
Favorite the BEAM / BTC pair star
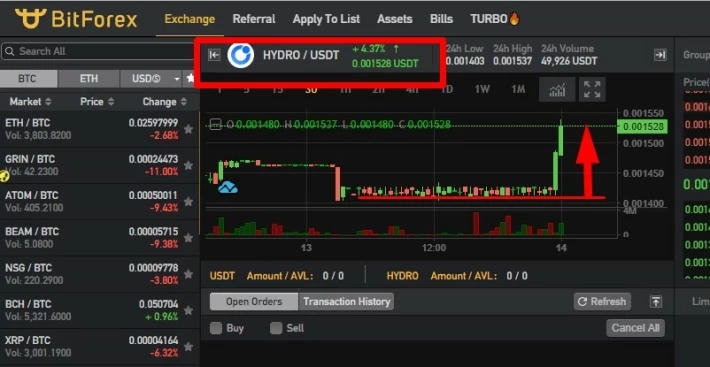[x=188, y=238]
